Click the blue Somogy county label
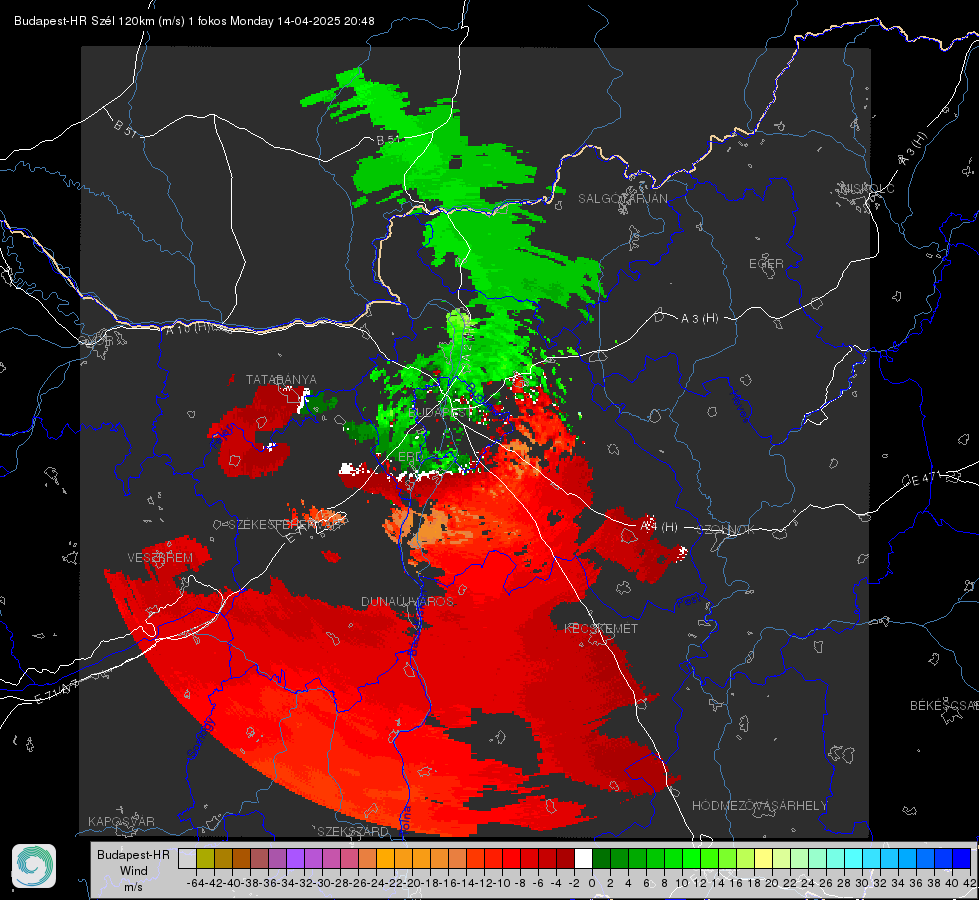Viewport: 979px width, 900px height. 201,738
